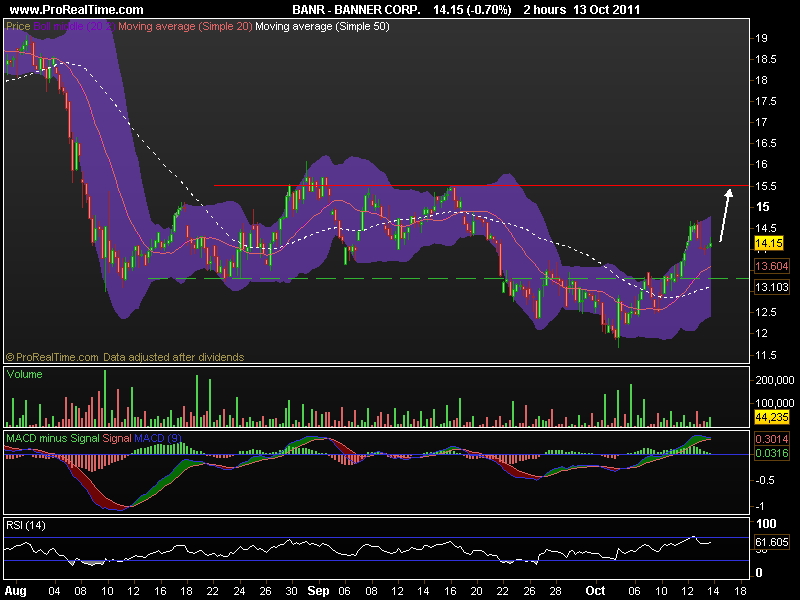
Task: Select the red horizontal resistance line
Action: (x=482, y=186)
